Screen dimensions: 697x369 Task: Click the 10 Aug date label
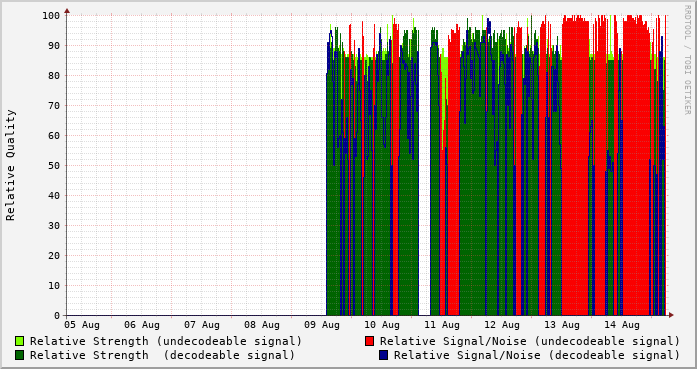point(382,325)
